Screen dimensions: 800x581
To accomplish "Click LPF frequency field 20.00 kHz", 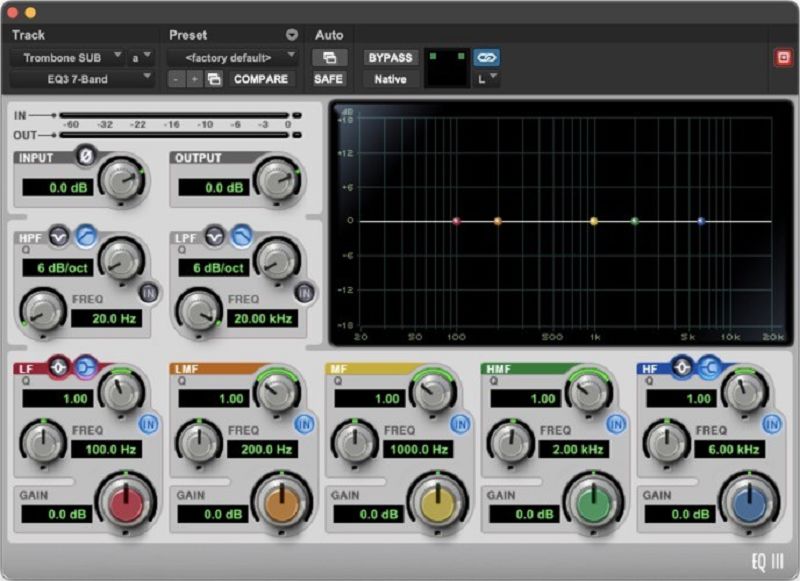I will 262,319.
